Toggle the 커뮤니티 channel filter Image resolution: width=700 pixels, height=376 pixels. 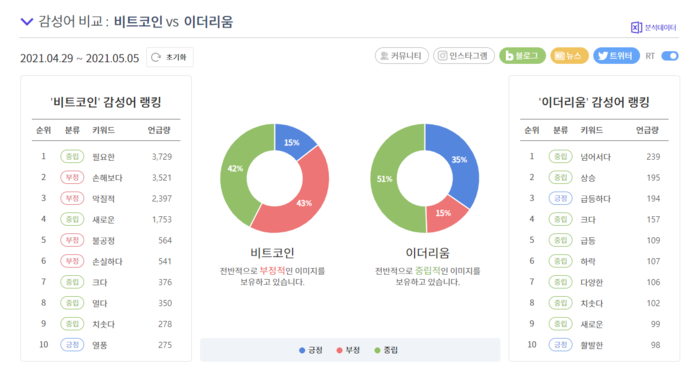[x=402, y=56]
